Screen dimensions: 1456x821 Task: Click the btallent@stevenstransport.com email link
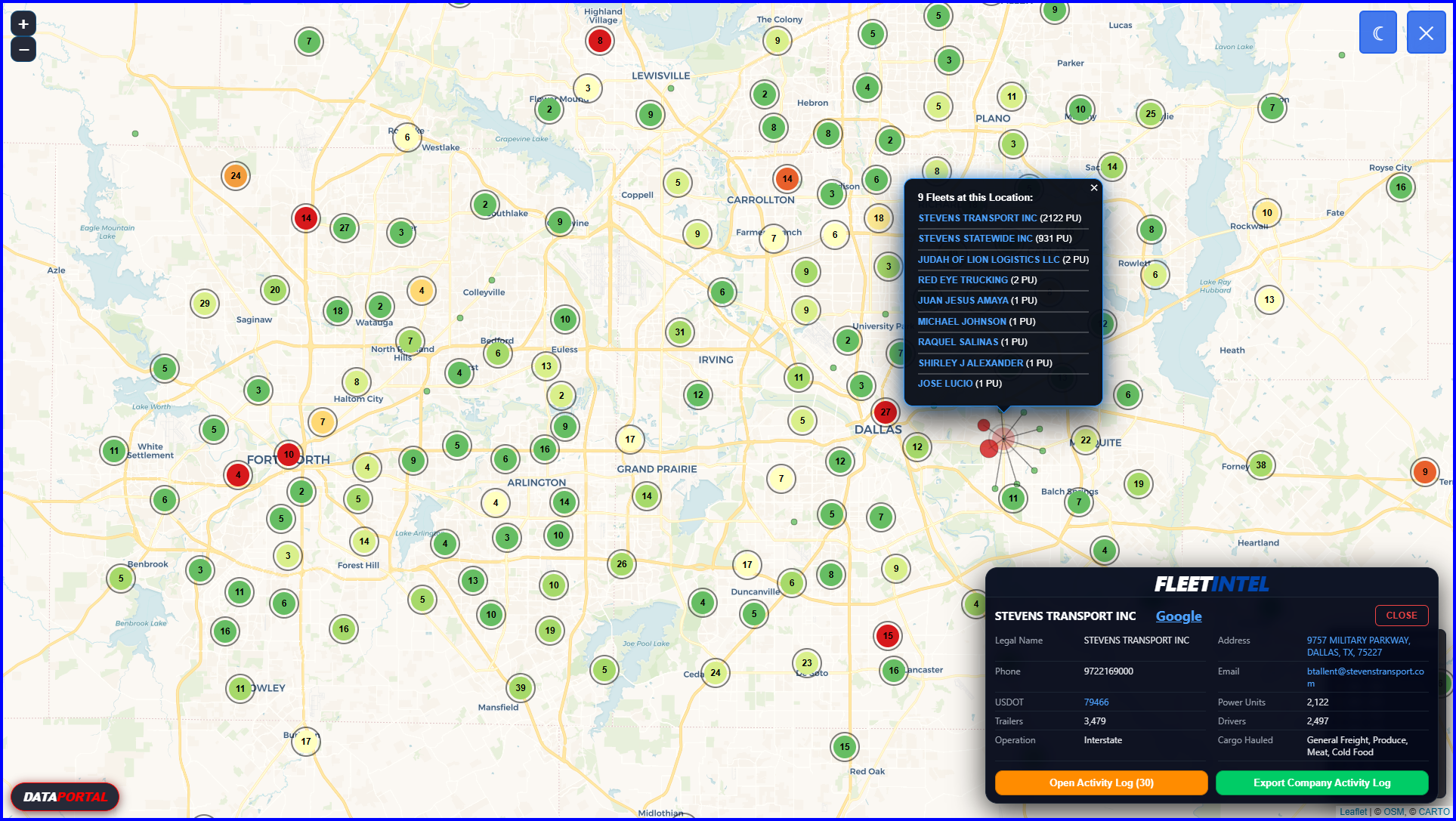[x=1364, y=676]
